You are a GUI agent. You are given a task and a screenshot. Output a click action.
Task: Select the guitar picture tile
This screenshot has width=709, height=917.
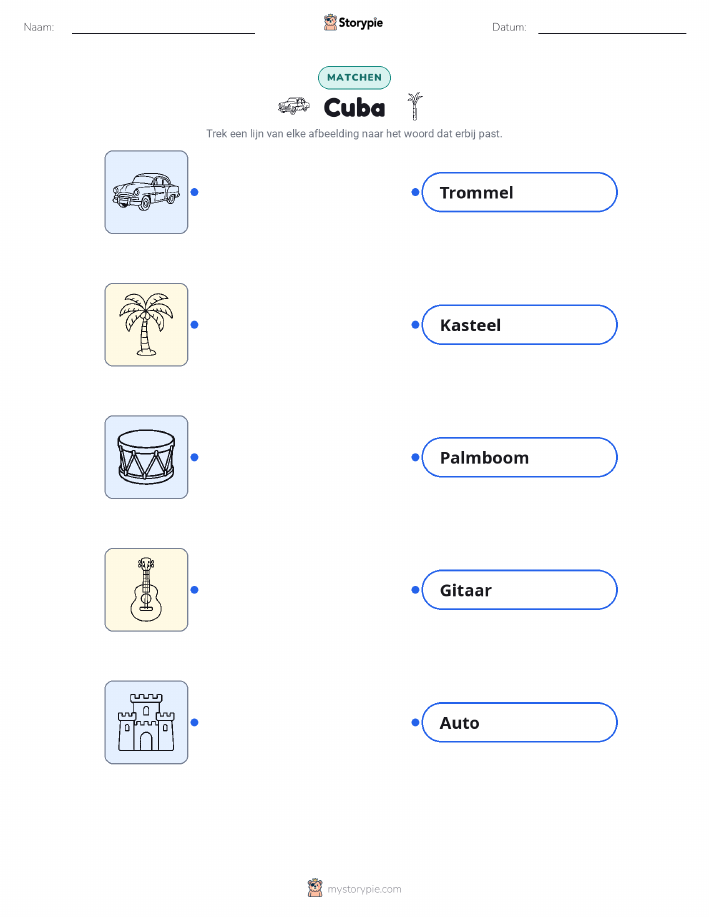pyautogui.click(x=146, y=590)
